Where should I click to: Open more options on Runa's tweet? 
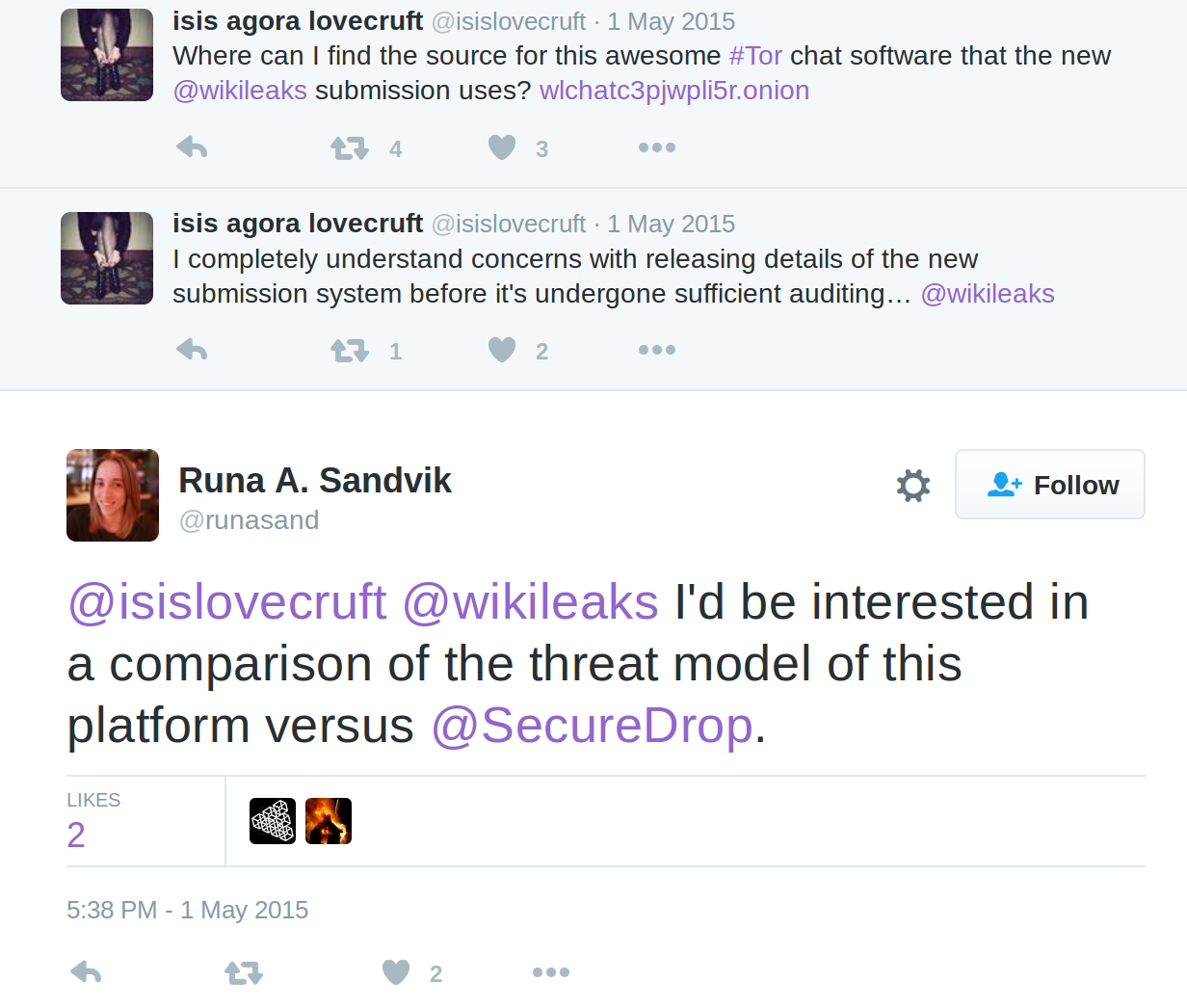click(551, 972)
